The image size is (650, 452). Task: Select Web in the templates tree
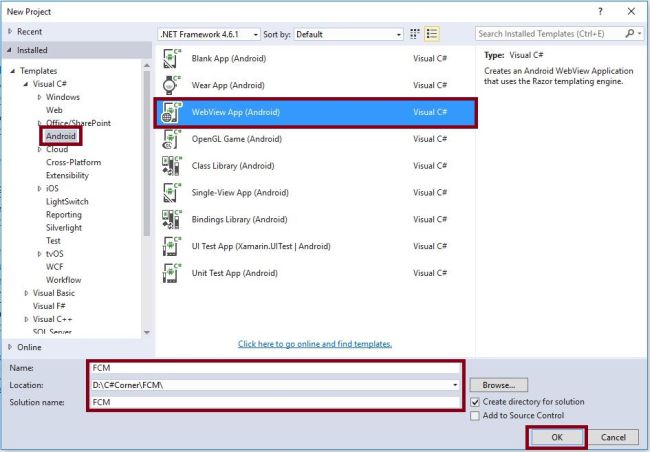pos(54,110)
